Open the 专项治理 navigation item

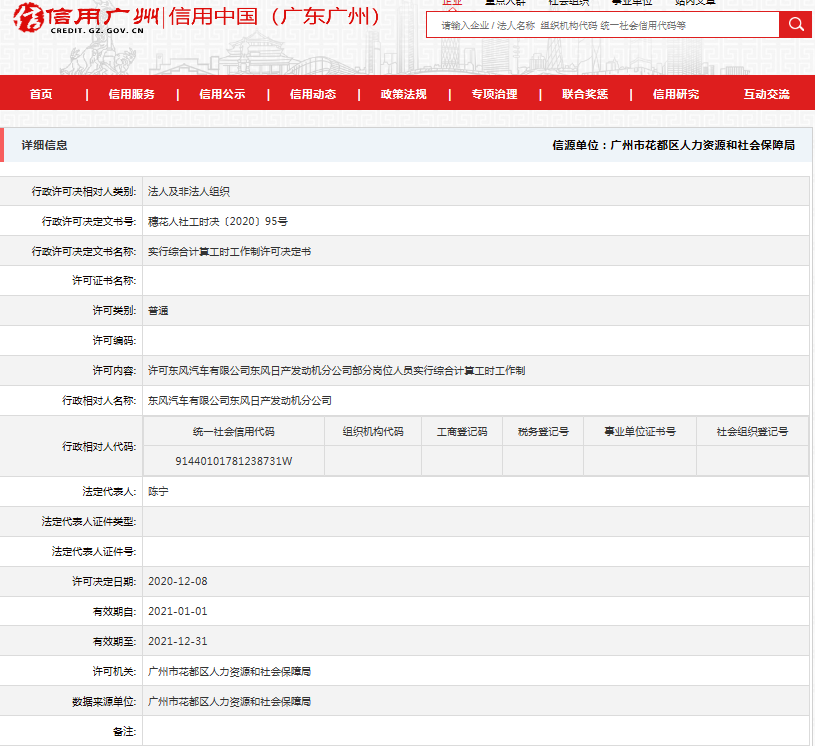[494, 94]
